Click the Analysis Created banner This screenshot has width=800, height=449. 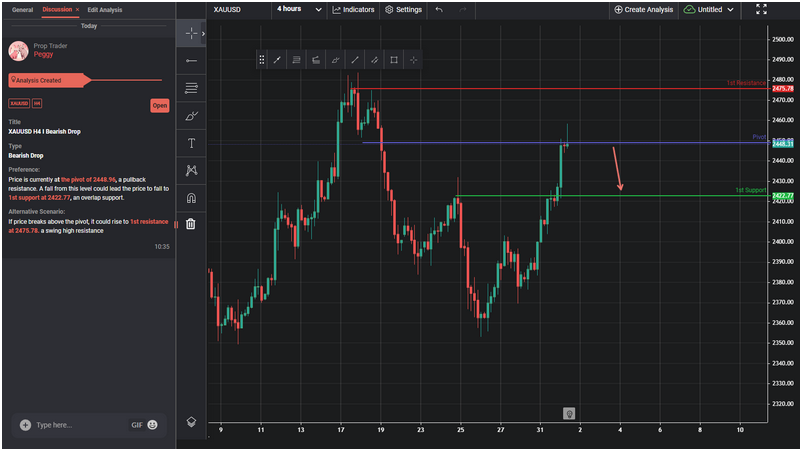[x=49, y=80]
